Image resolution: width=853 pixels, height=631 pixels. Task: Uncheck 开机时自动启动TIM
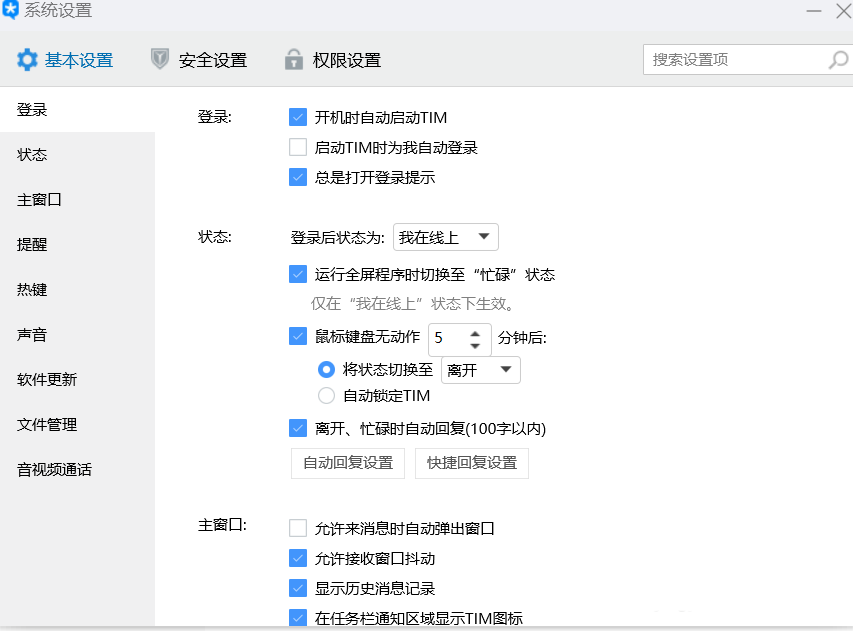click(298, 117)
